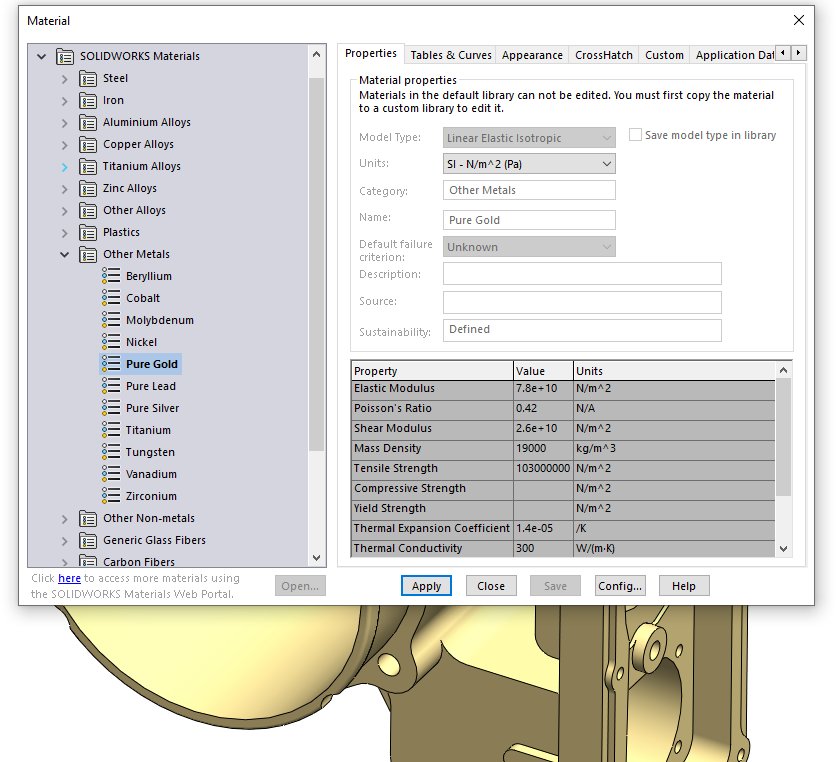The width and height of the screenshot is (837, 762).
Task: Click the Other Alloys folder icon
Action: click(x=88, y=210)
